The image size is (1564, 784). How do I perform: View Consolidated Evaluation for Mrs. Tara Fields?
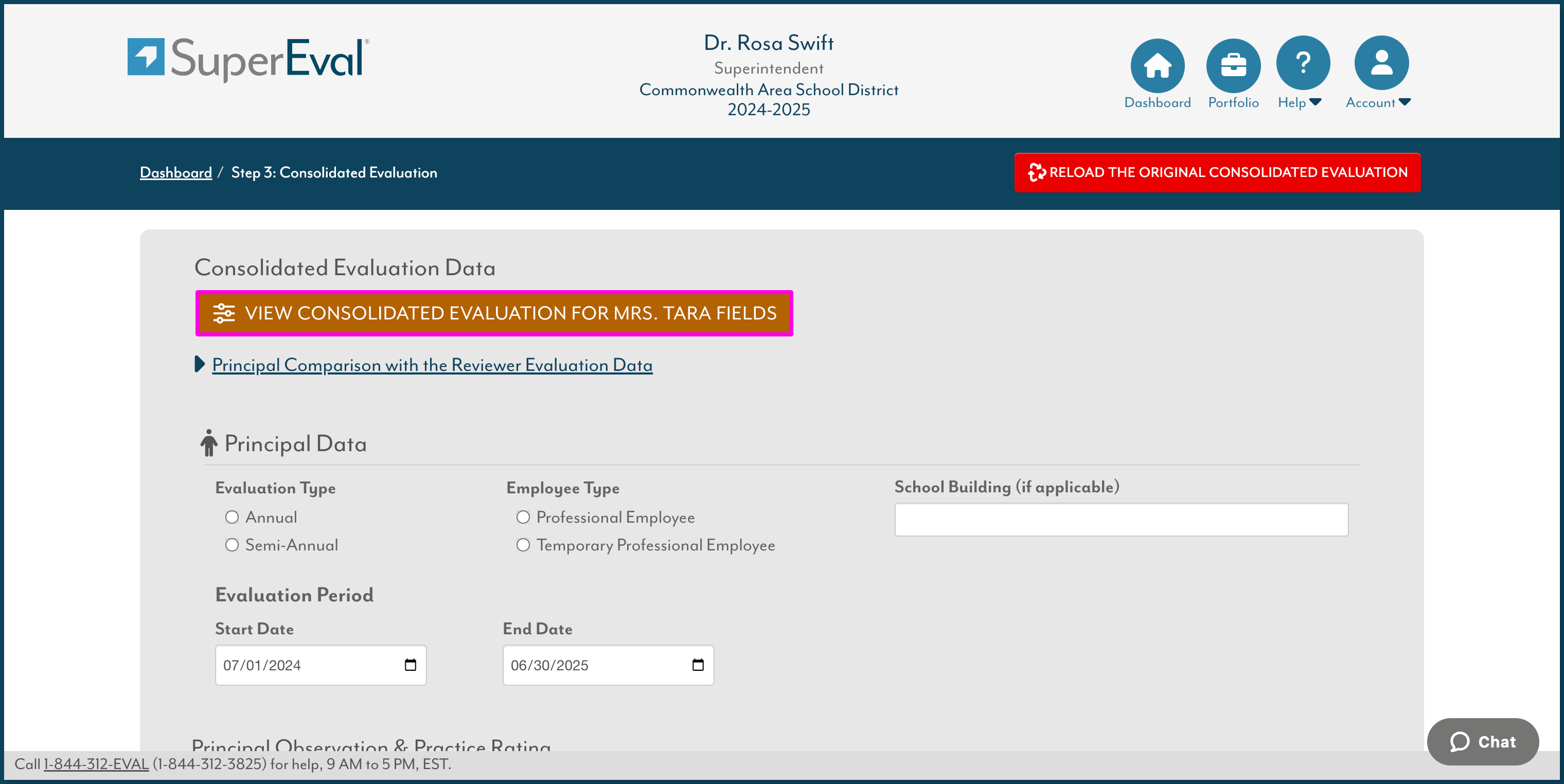pos(493,313)
